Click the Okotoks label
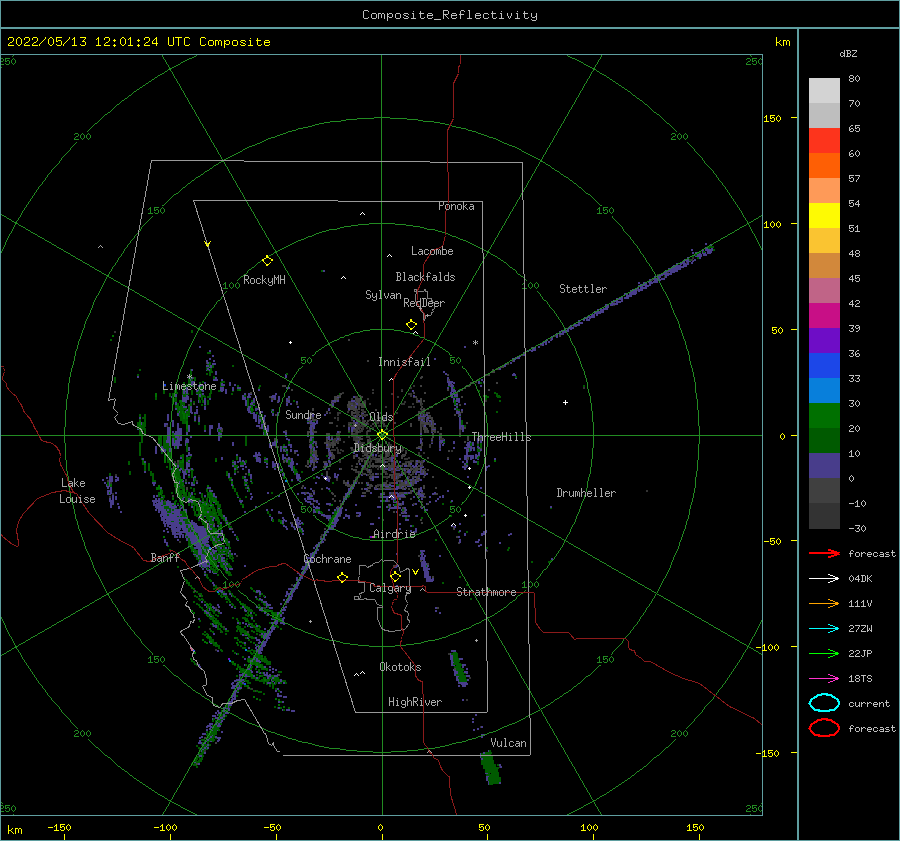Viewport: 900px width, 841px height. pos(400,667)
